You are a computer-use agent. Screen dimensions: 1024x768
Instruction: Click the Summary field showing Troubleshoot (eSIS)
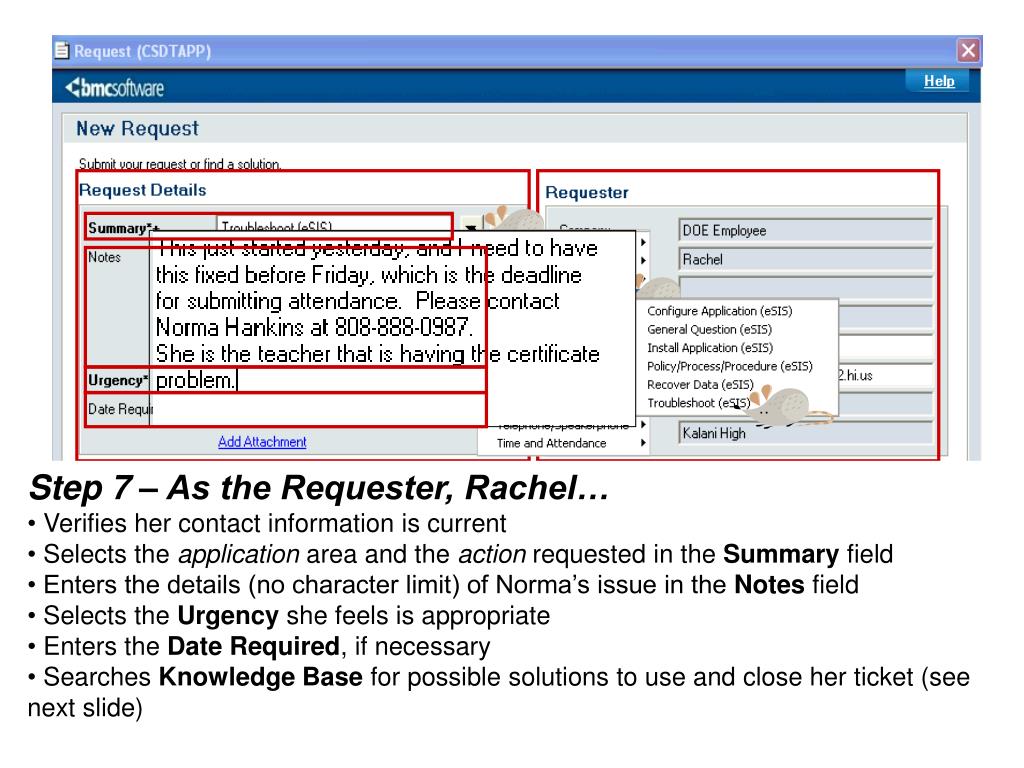pyautogui.click(x=334, y=226)
